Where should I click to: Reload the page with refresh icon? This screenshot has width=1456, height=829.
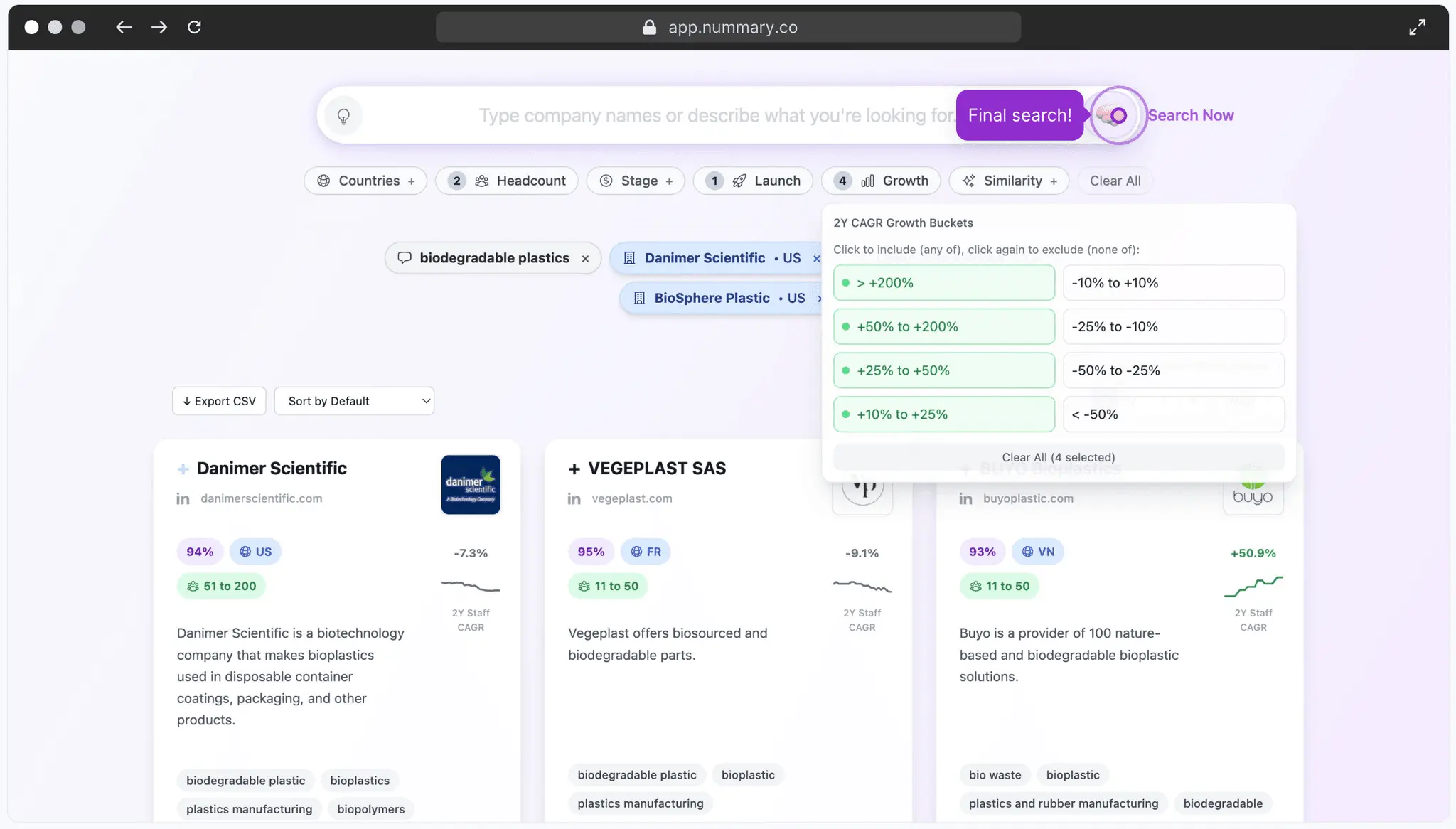tap(194, 27)
